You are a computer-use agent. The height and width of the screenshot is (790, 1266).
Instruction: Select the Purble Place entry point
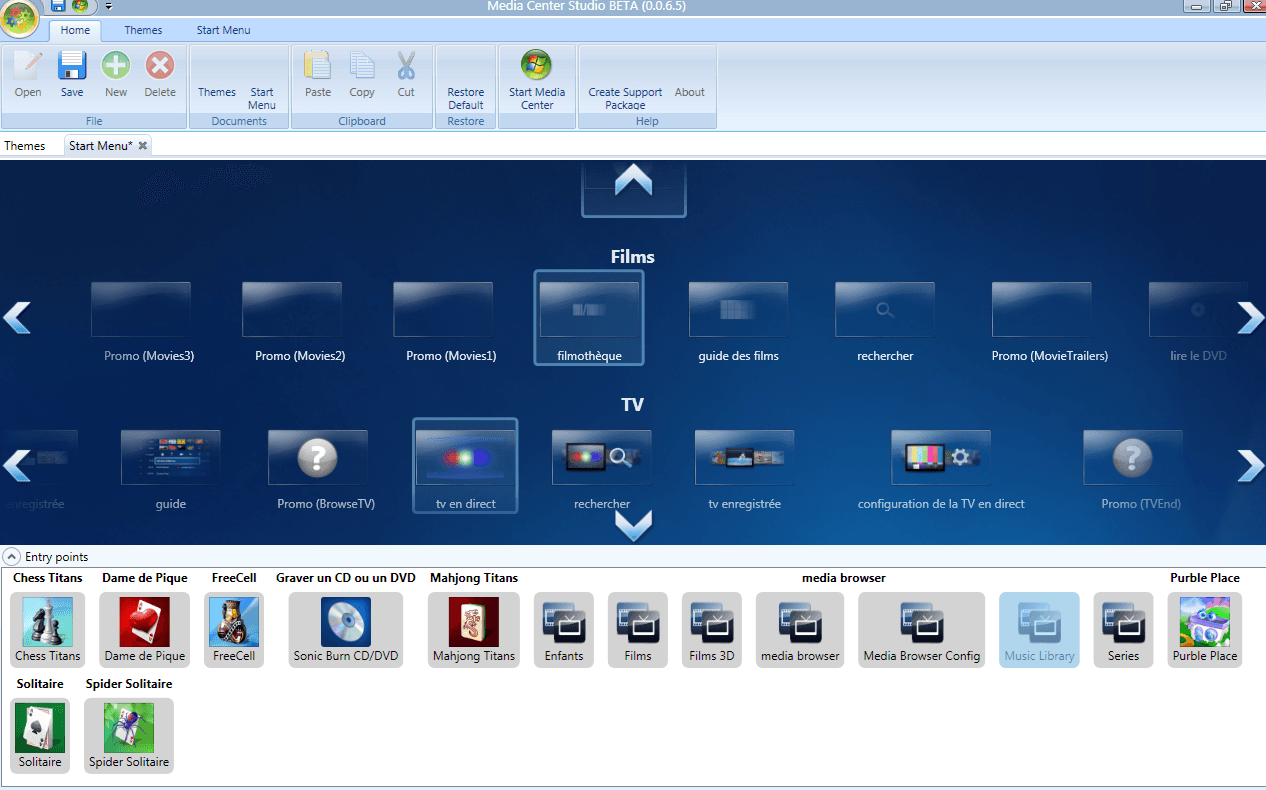coord(1205,630)
